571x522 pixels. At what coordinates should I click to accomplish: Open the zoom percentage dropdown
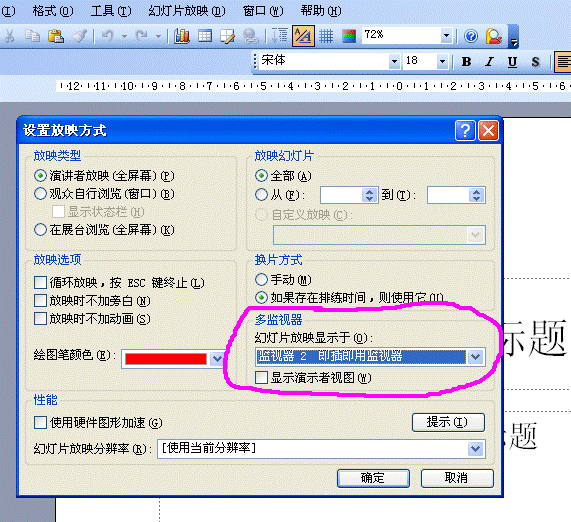coord(446,35)
